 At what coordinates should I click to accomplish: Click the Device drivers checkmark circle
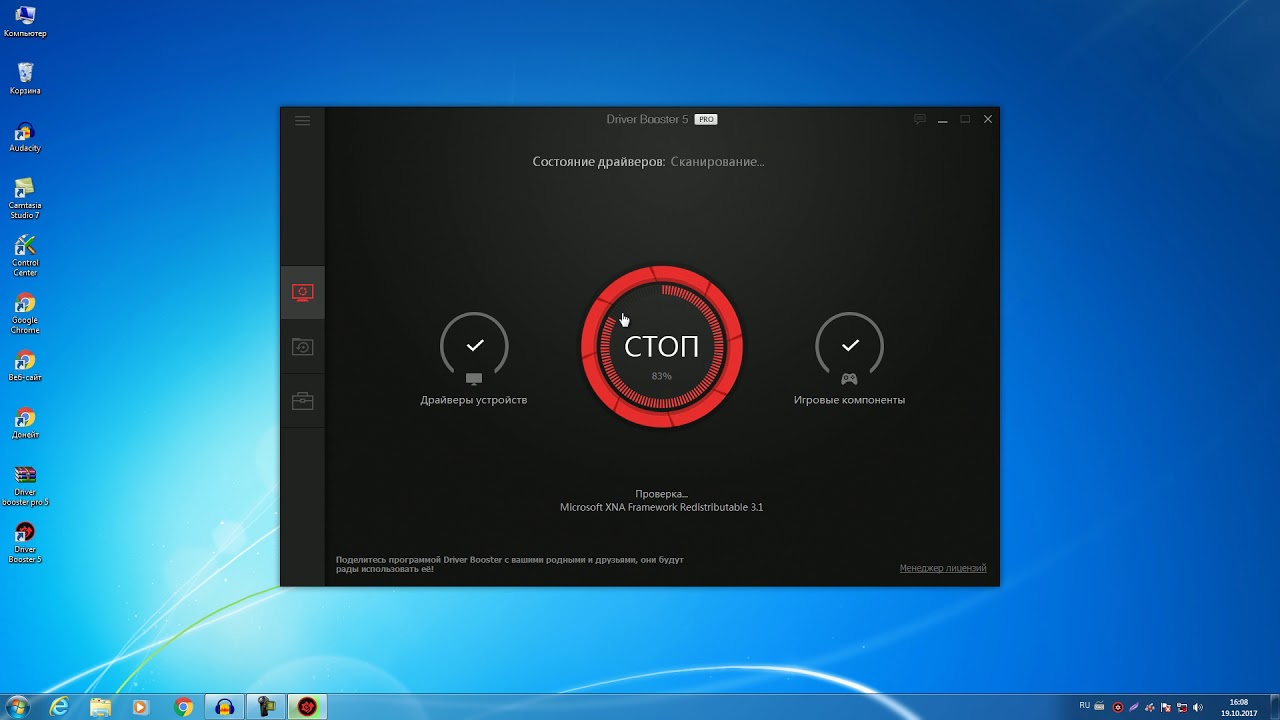(475, 346)
